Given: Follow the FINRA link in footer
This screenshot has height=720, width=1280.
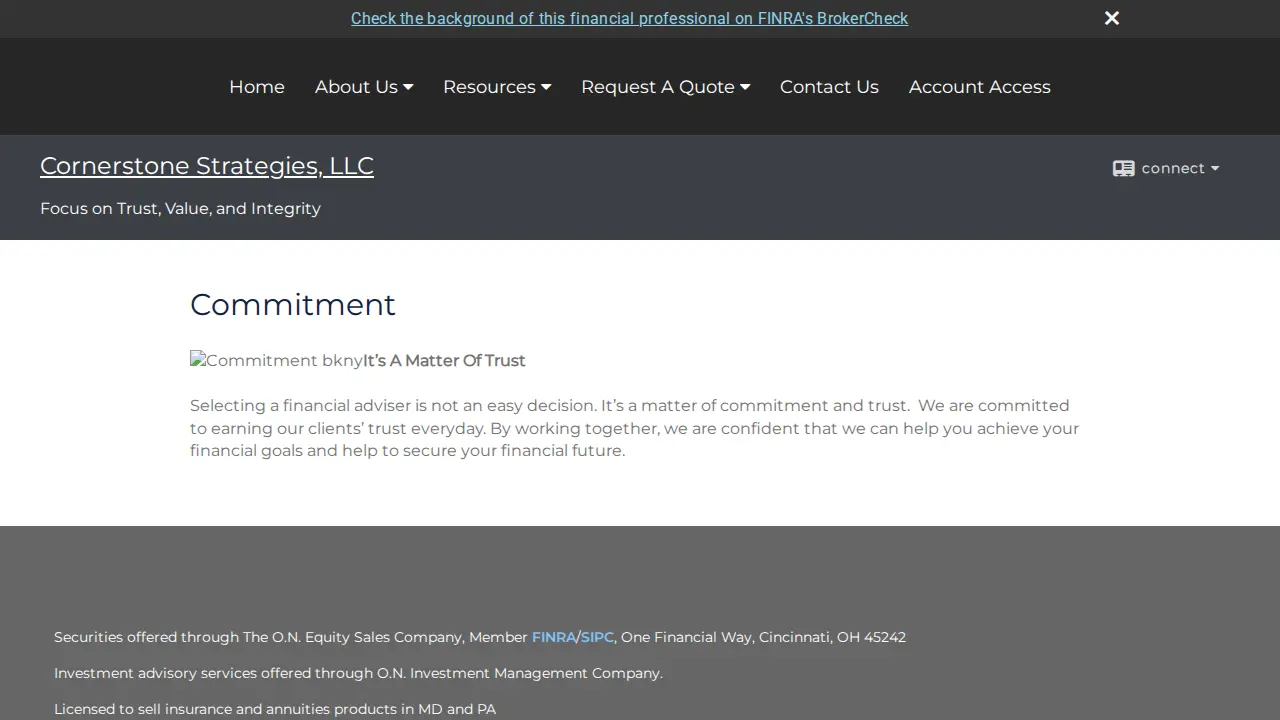Looking at the screenshot, I should (554, 637).
